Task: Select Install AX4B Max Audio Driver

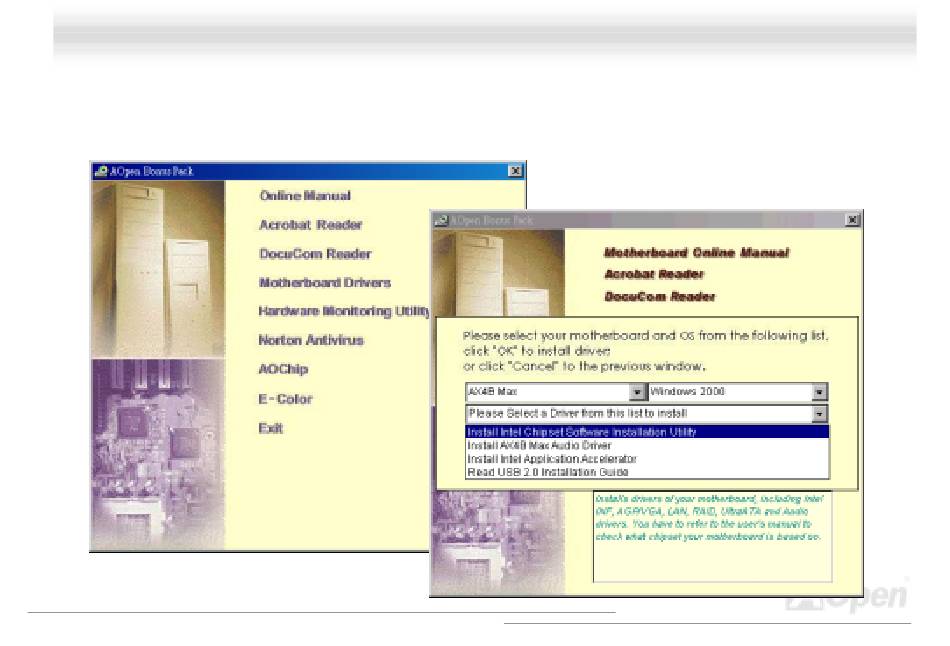Action: pos(647,445)
